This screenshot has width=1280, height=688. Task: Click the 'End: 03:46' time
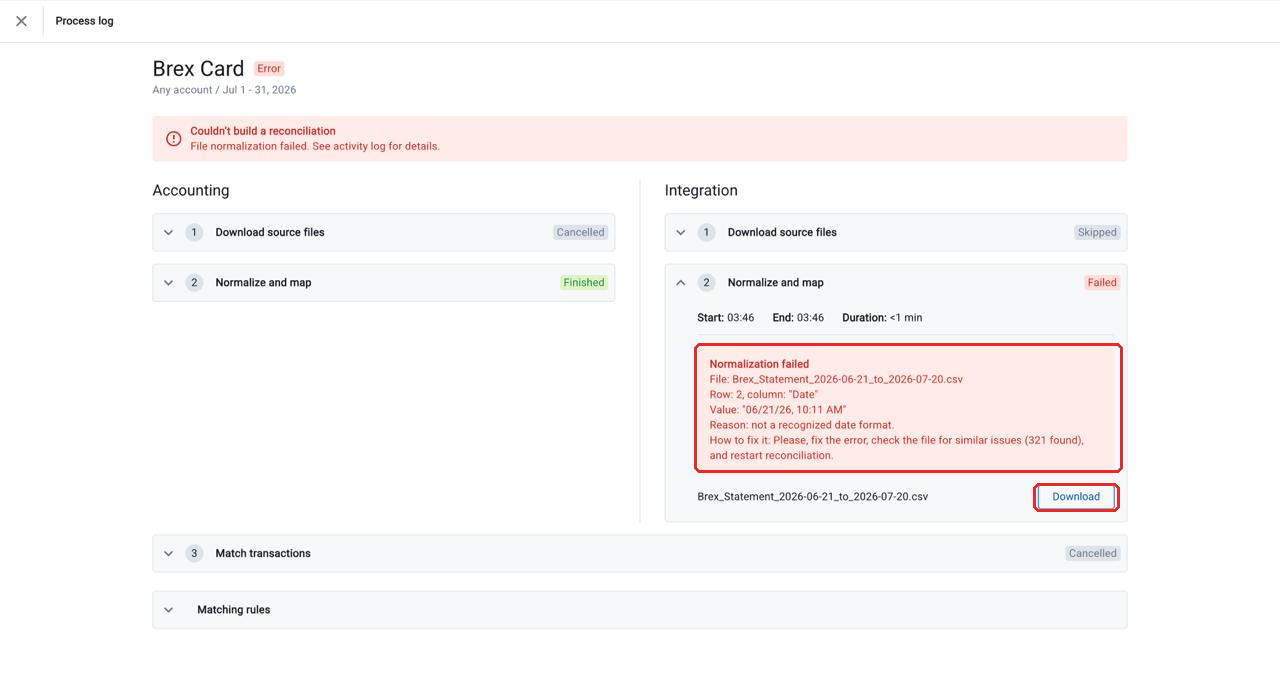coord(798,318)
